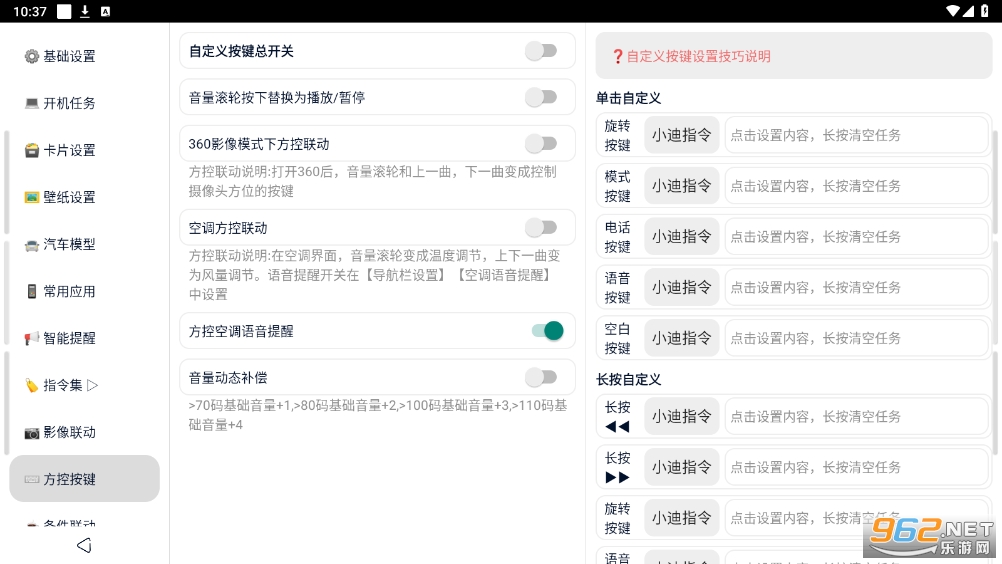The image size is (1002, 564).
Task: Click the 影像联动 camera icon
Action: click(31, 433)
